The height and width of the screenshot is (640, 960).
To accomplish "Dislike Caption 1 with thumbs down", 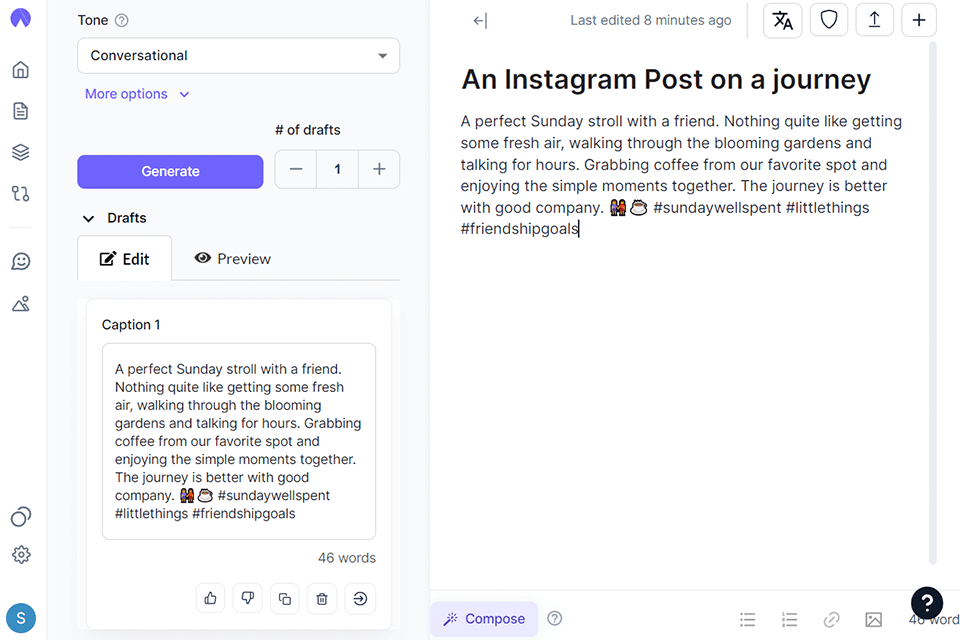I will pyautogui.click(x=248, y=598).
